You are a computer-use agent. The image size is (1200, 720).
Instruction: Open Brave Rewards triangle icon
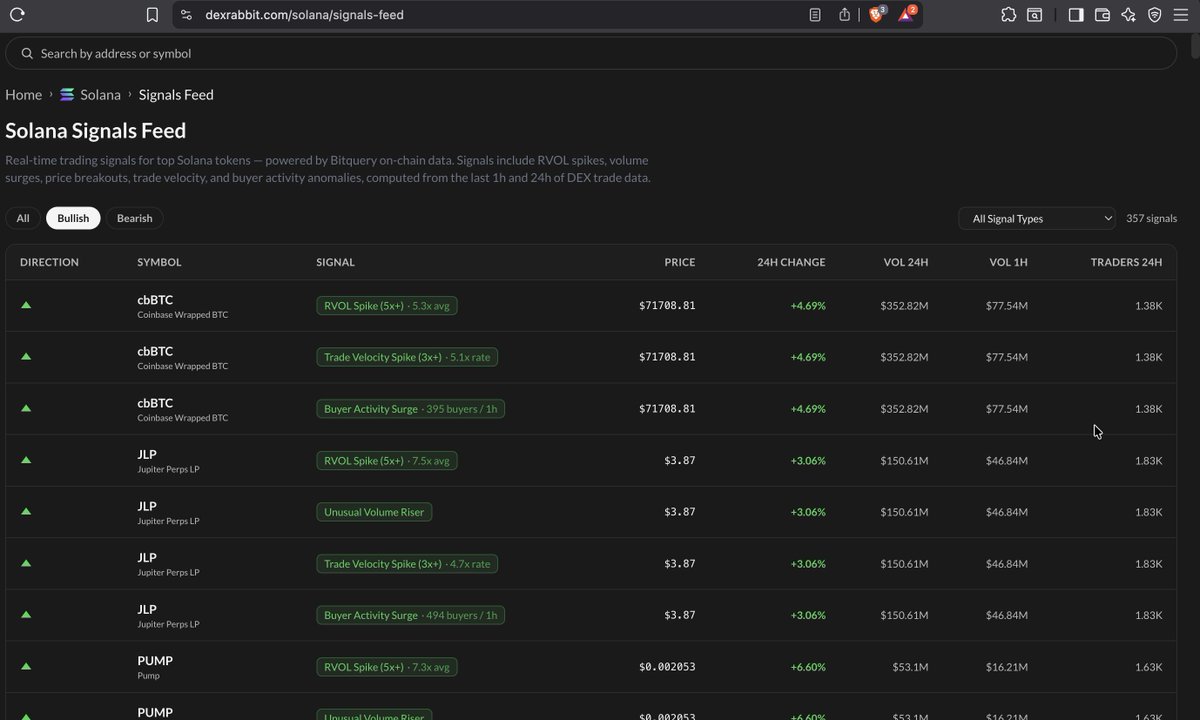(x=906, y=15)
